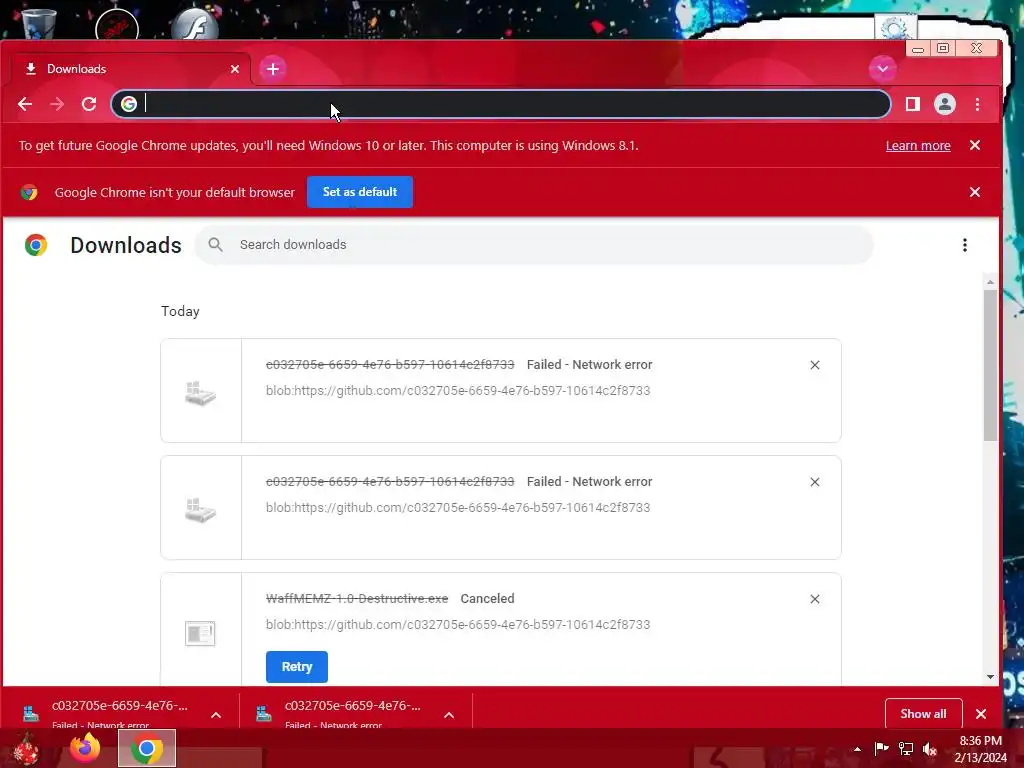Launch Firefox from the taskbar
1024x768 pixels.
[x=86, y=748]
